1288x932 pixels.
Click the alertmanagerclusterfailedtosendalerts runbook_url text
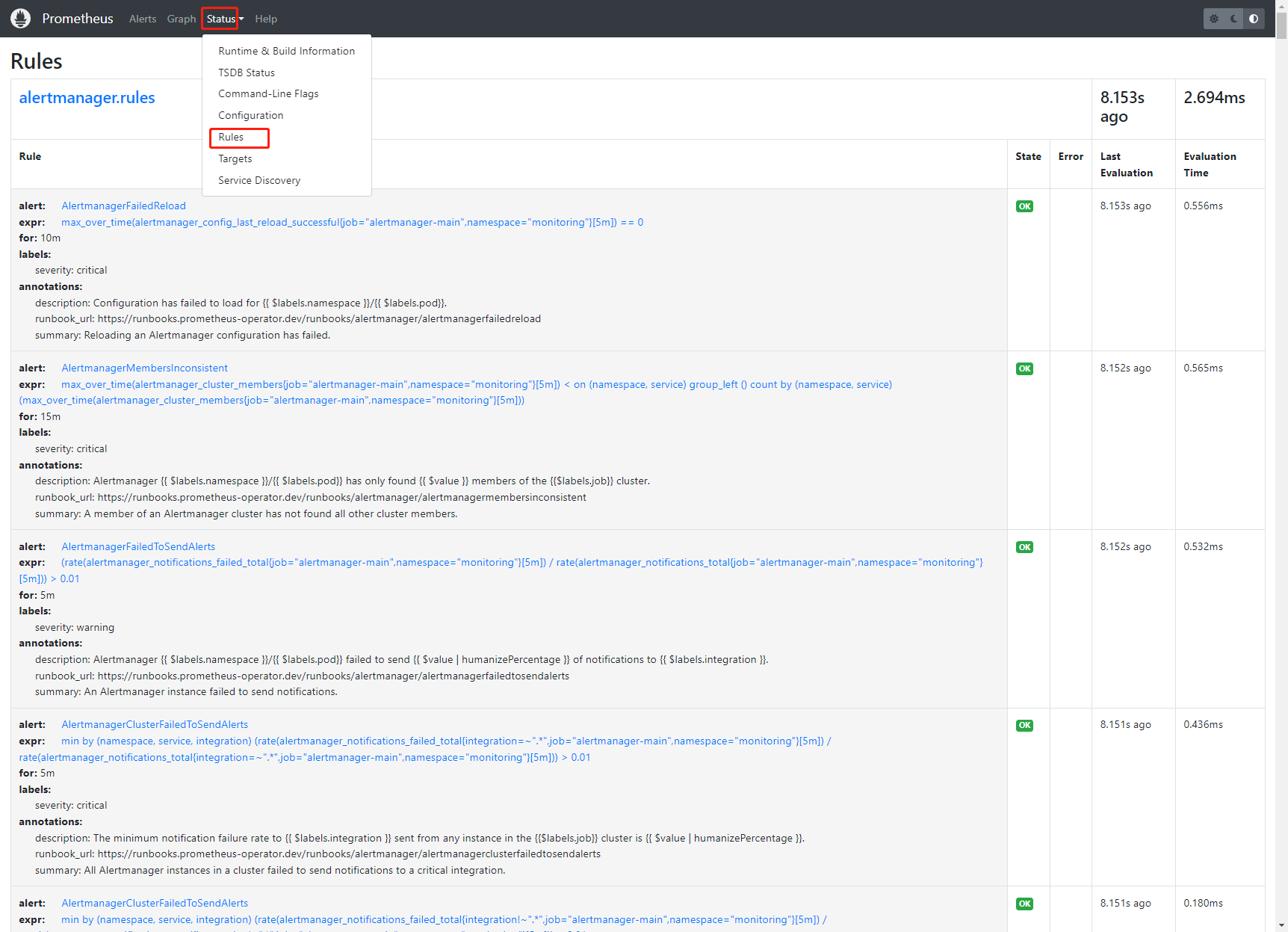tap(318, 854)
